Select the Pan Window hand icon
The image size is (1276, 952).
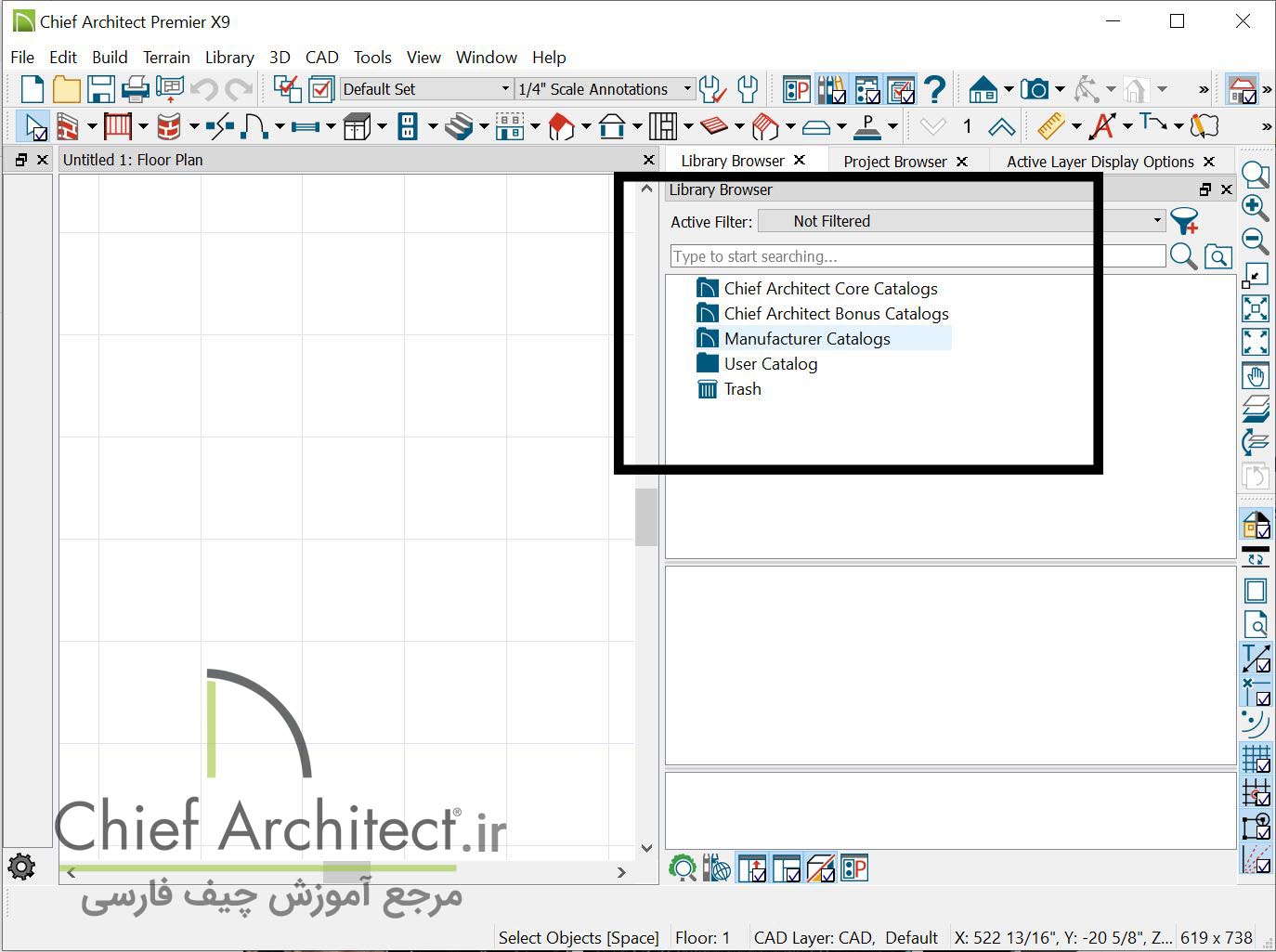point(1256,375)
